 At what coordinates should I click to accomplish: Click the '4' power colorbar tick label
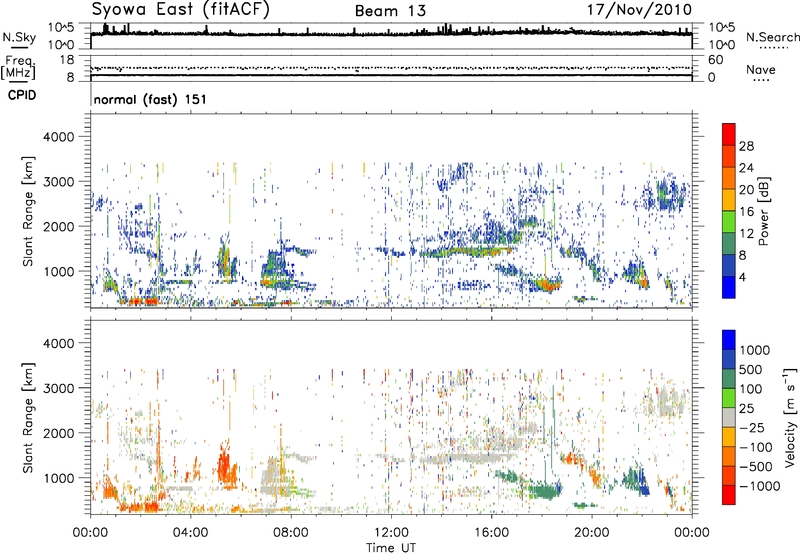(742, 277)
